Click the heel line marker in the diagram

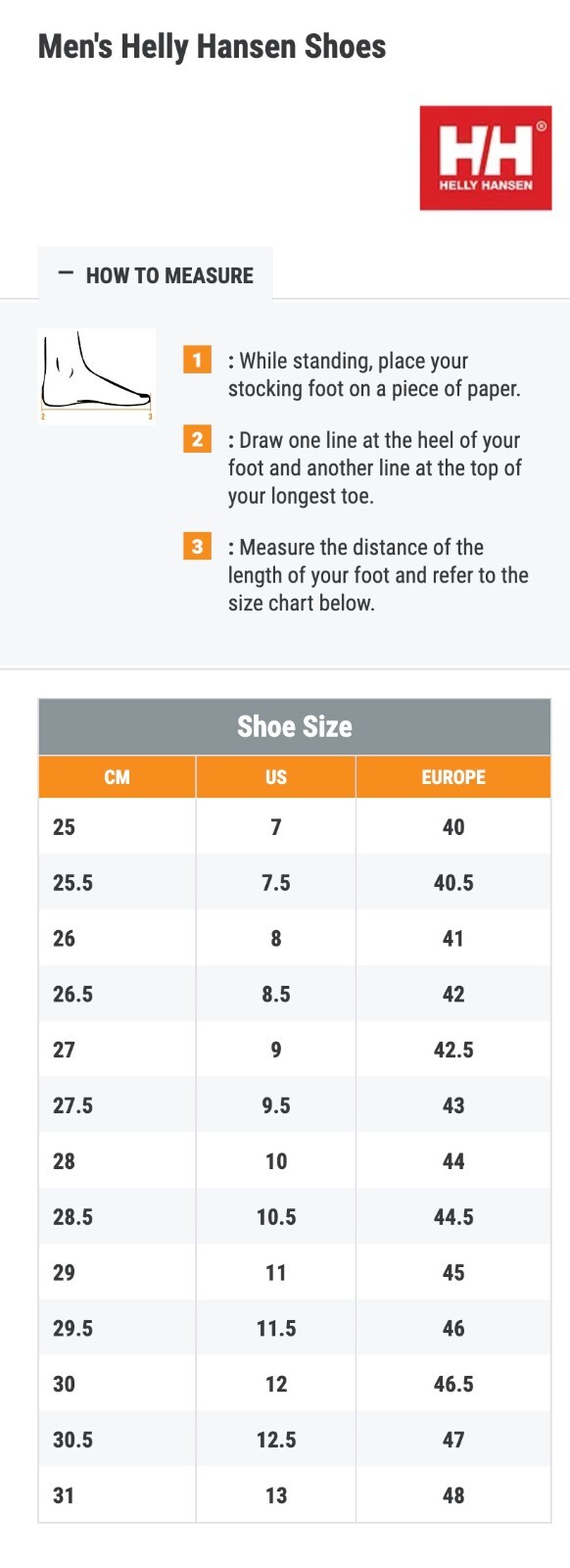coord(44,416)
